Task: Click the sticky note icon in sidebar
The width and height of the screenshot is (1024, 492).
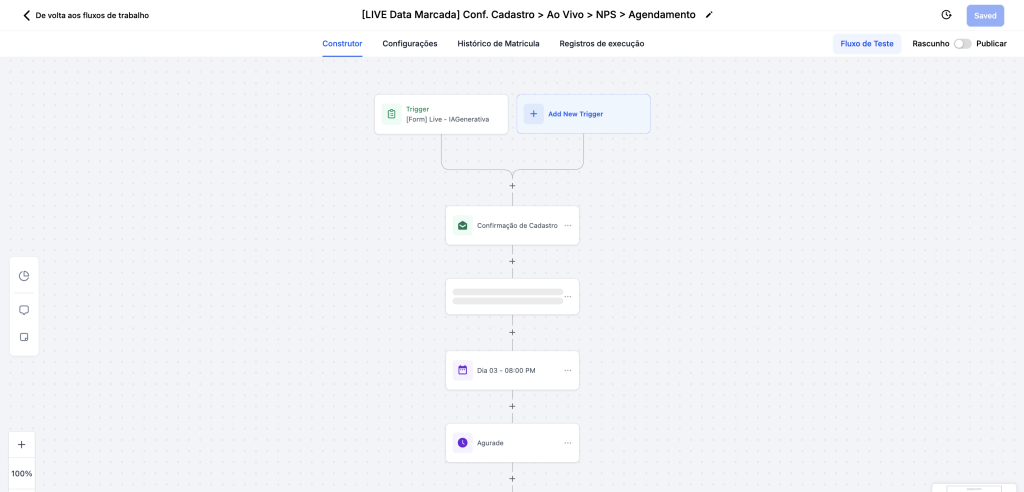Action: (x=24, y=337)
